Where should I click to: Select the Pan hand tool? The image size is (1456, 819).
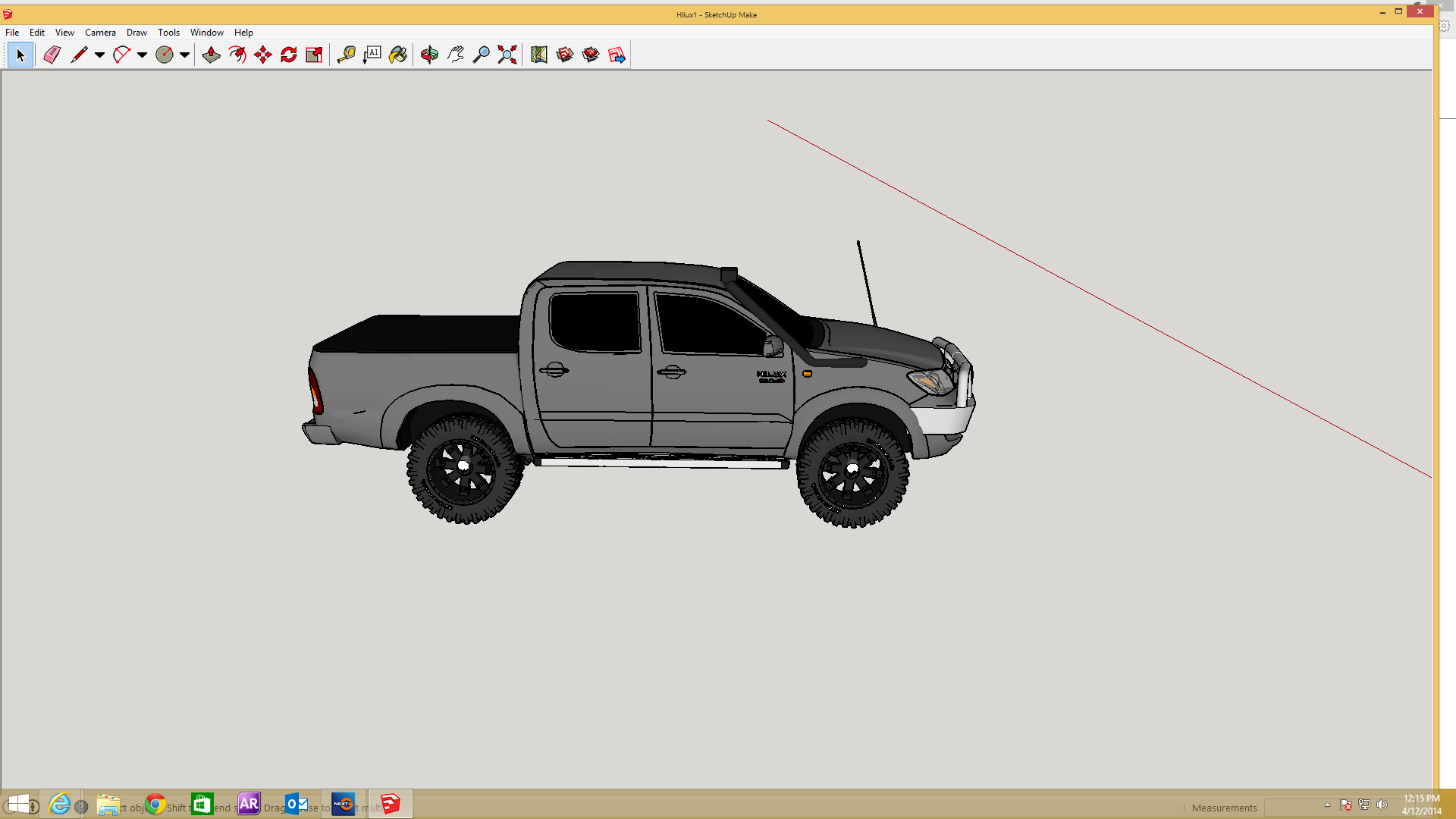coord(455,55)
